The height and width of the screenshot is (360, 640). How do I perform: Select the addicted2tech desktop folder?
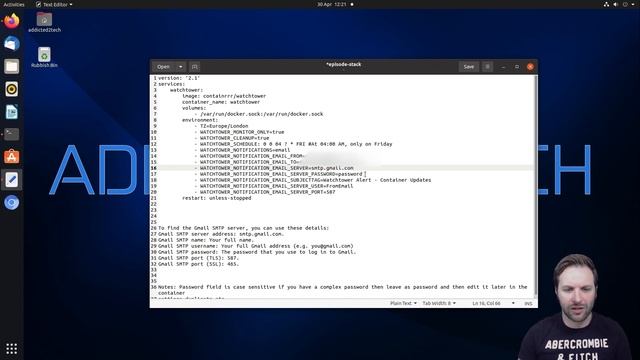coord(44,22)
